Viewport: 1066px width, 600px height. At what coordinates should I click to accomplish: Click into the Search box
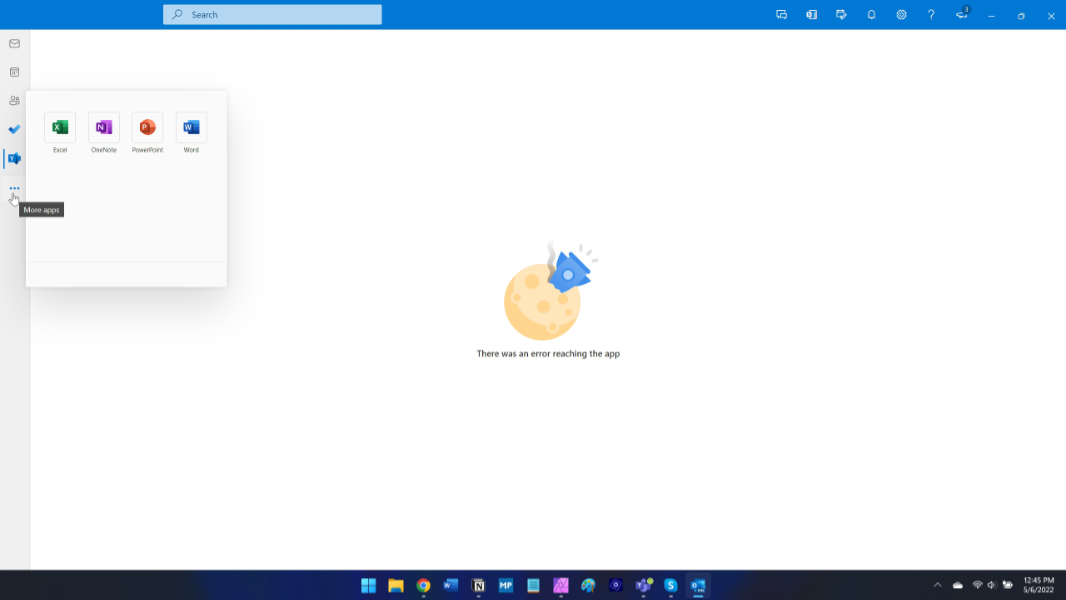(272, 14)
